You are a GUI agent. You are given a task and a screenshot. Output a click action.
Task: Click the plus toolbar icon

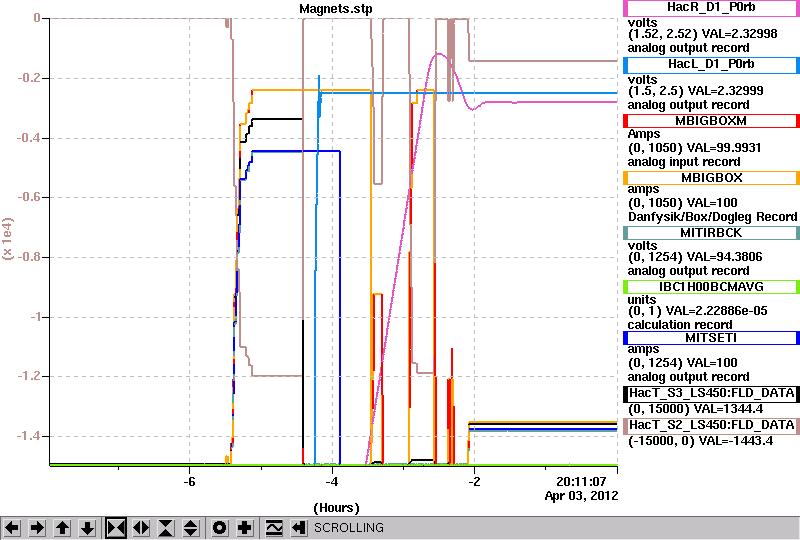tap(245, 528)
